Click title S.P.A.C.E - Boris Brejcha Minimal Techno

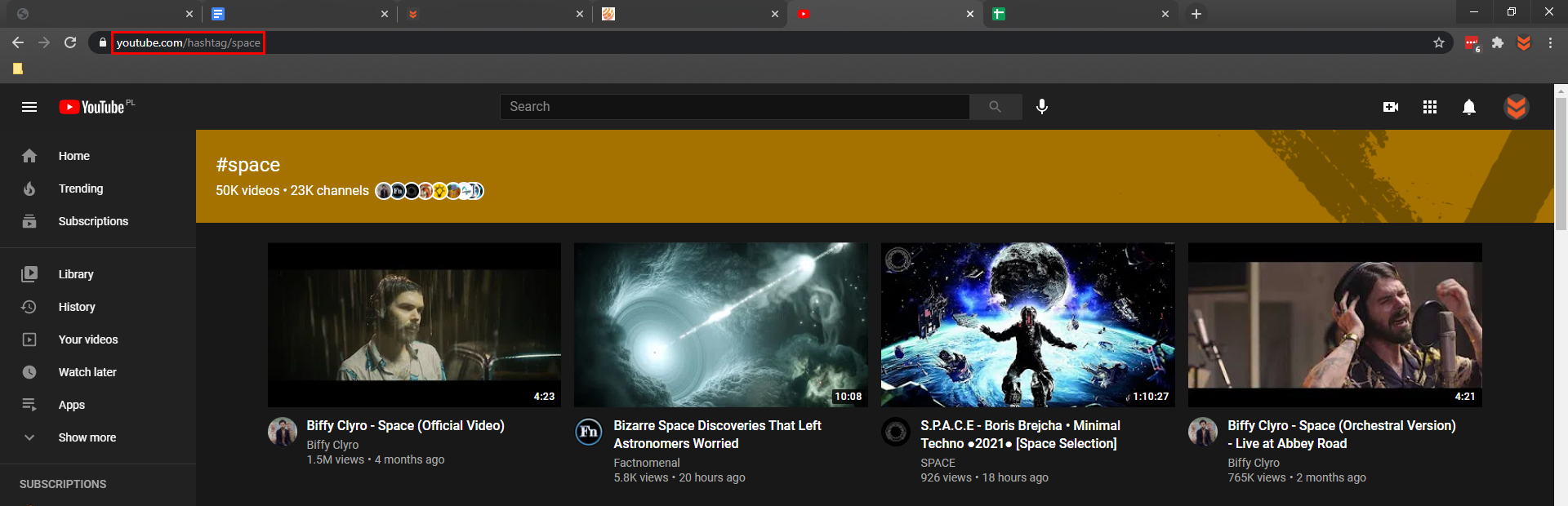click(x=1021, y=434)
